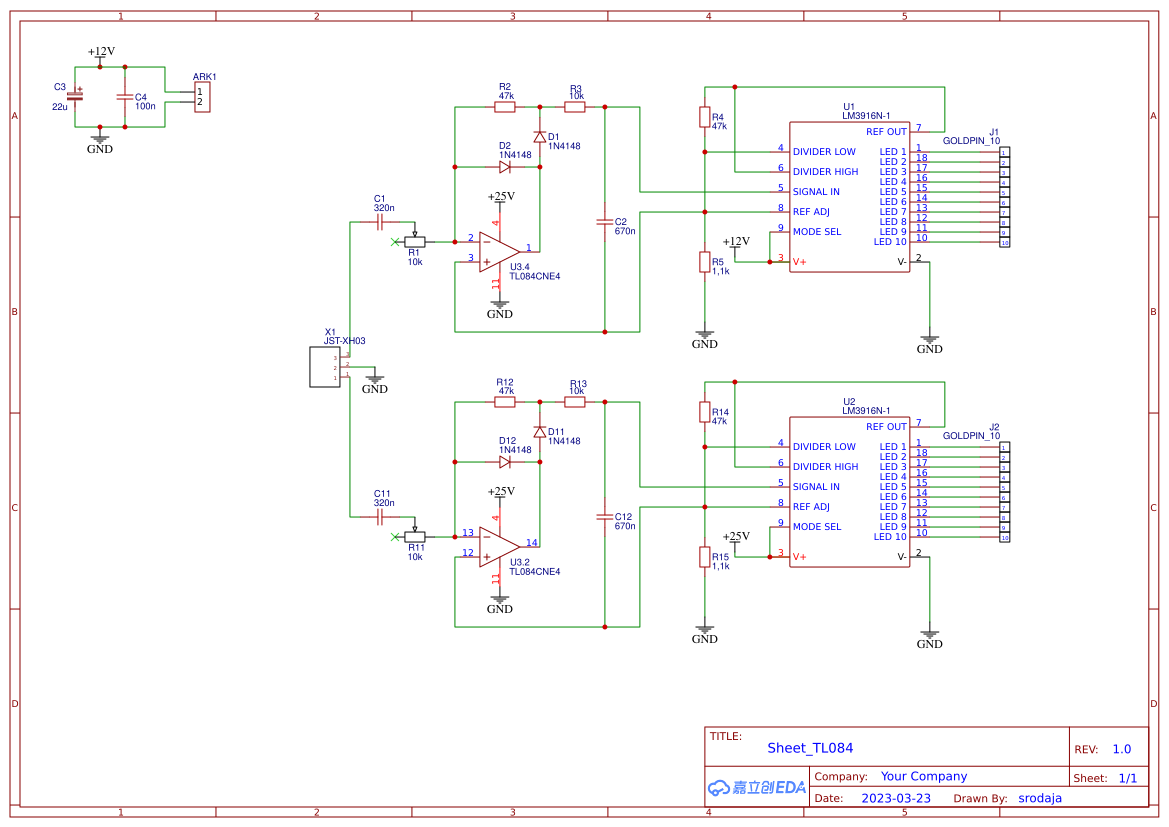1169x827 pixels.
Task: Select the LM3916N-1 chip U1
Action: 850,195
